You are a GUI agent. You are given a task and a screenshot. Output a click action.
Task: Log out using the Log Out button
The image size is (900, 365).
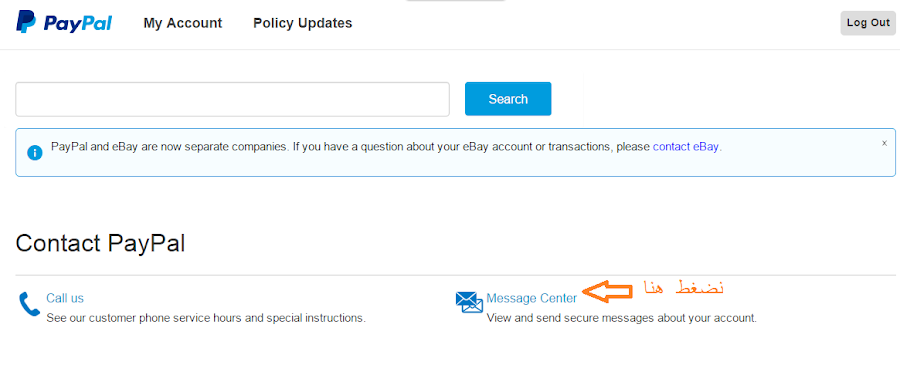tap(868, 23)
